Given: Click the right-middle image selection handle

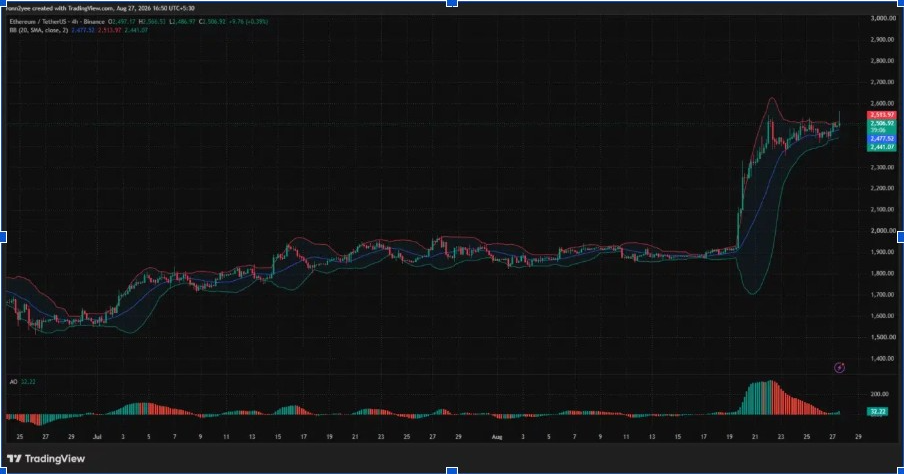Looking at the screenshot, I should 901,236.
